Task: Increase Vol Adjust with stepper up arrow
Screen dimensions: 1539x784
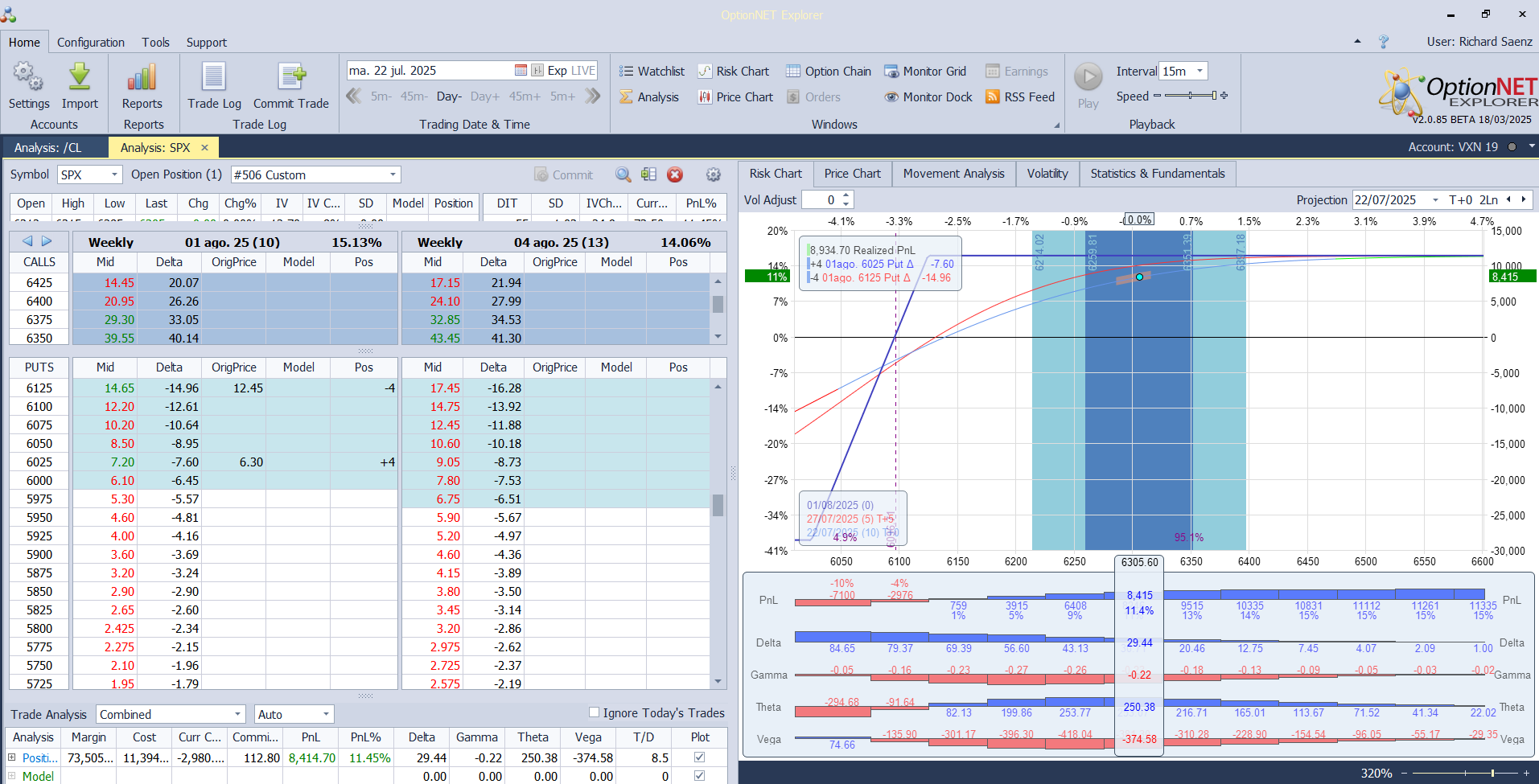Action: click(846, 195)
